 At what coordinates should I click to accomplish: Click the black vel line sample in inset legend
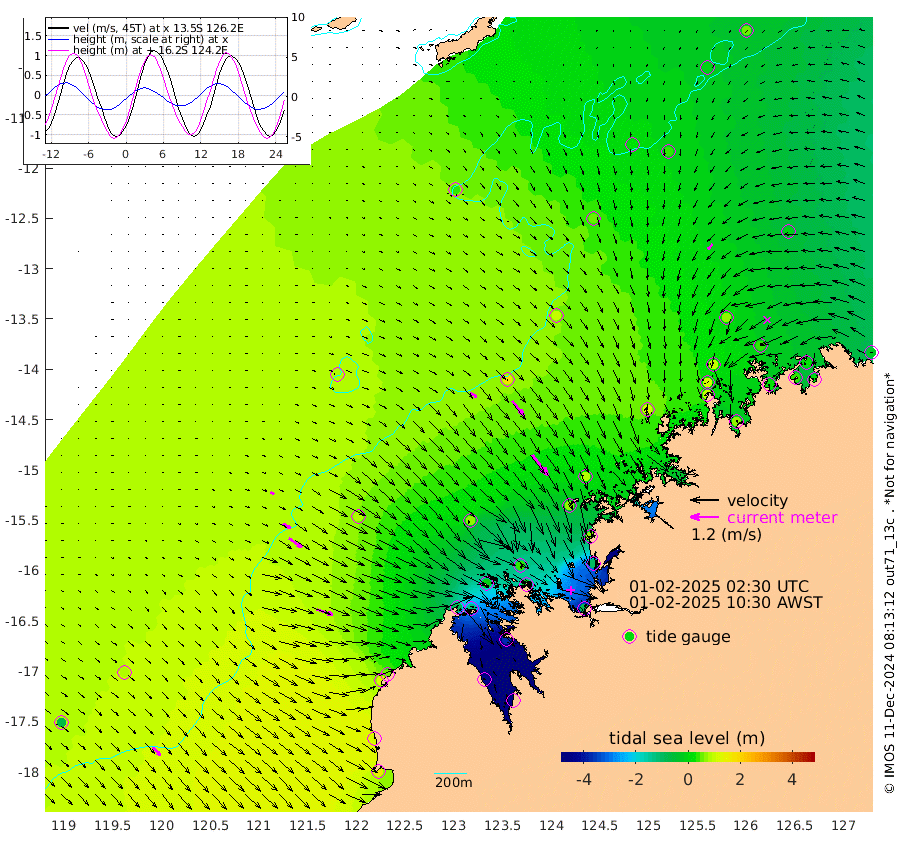click(58, 28)
